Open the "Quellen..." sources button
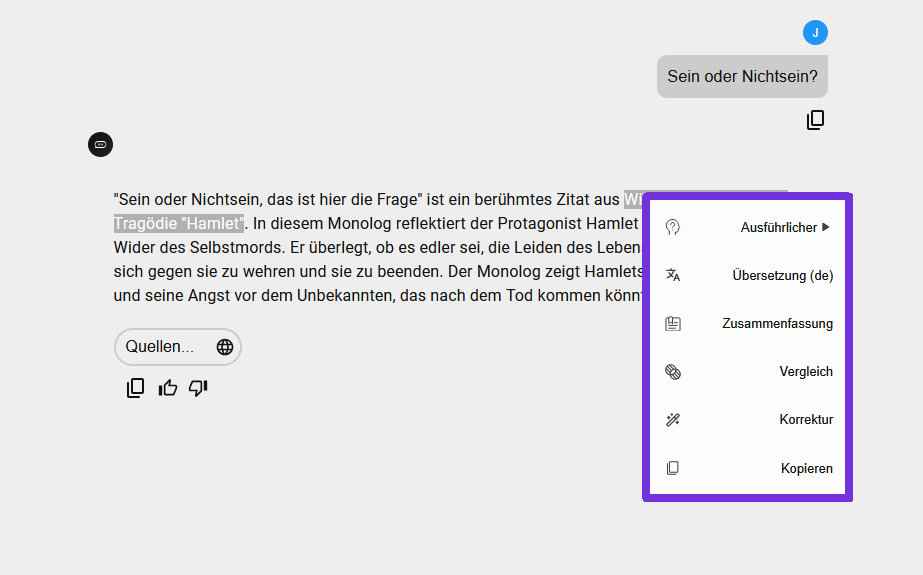Viewport: 923px width, 575px height. (x=160, y=347)
